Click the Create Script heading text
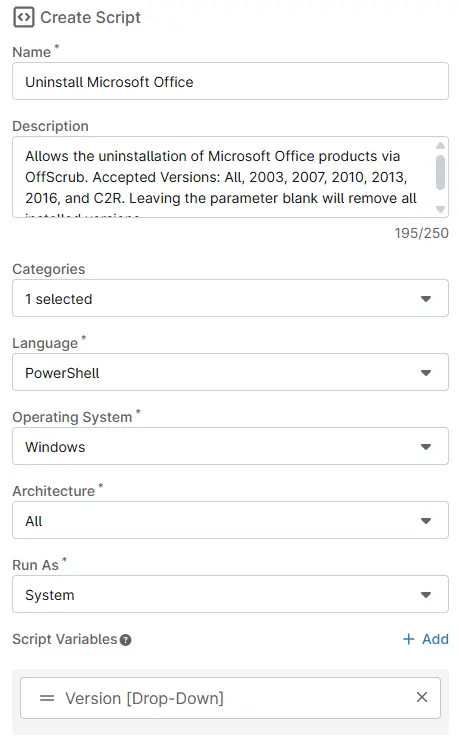 click(x=90, y=18)
